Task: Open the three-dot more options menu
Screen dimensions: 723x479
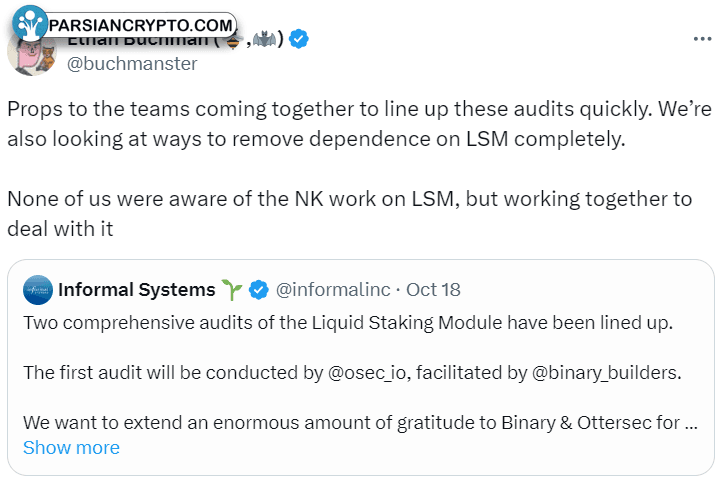Action: [702, 39]
